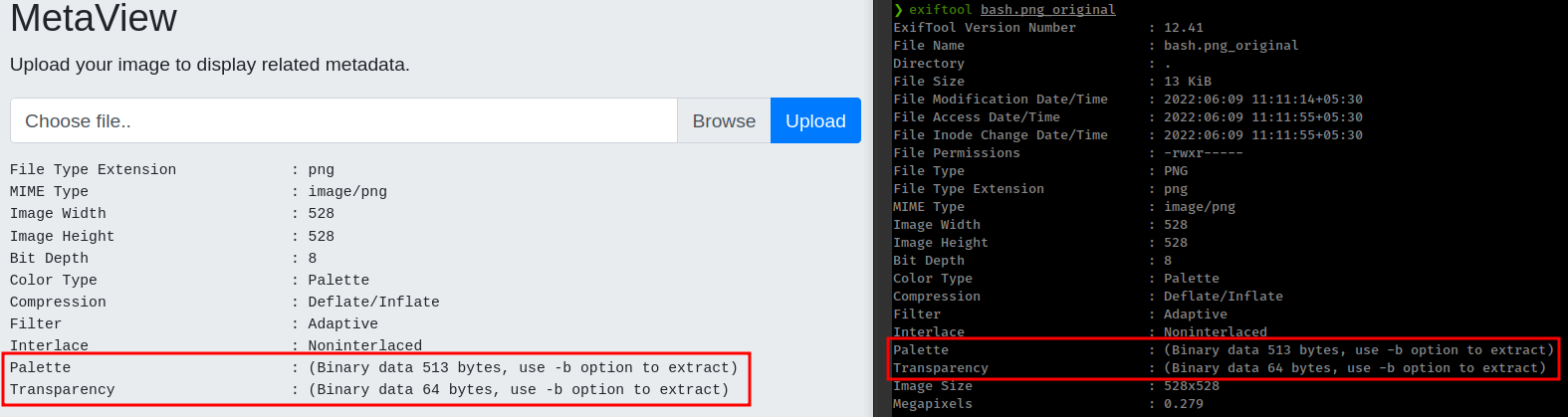This screenshot has height=417, width=1568.
Task: Click the MetaView page heading
Action: click(x=94, y=18)
